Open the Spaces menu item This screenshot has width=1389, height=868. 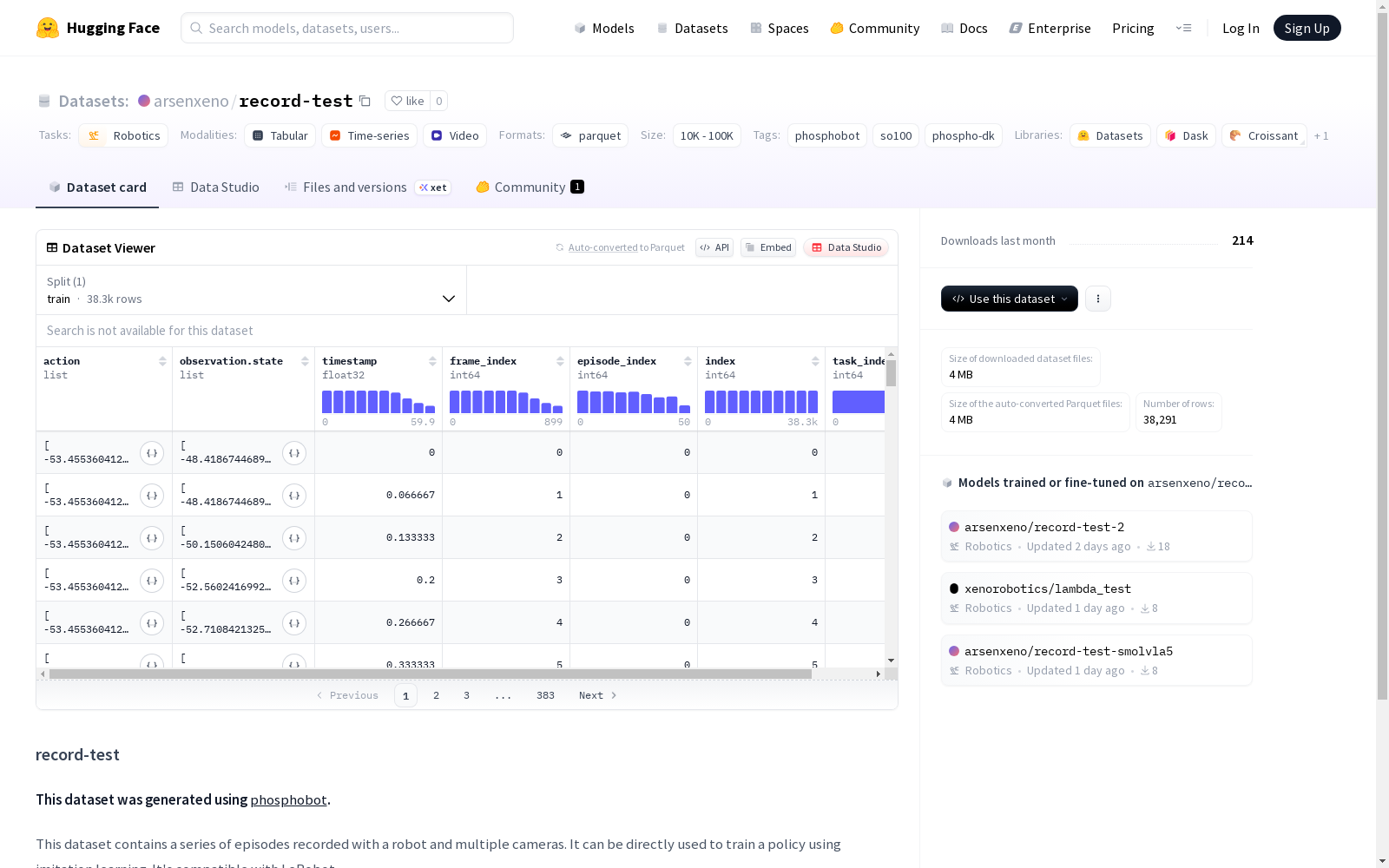[x=780, y=28]
